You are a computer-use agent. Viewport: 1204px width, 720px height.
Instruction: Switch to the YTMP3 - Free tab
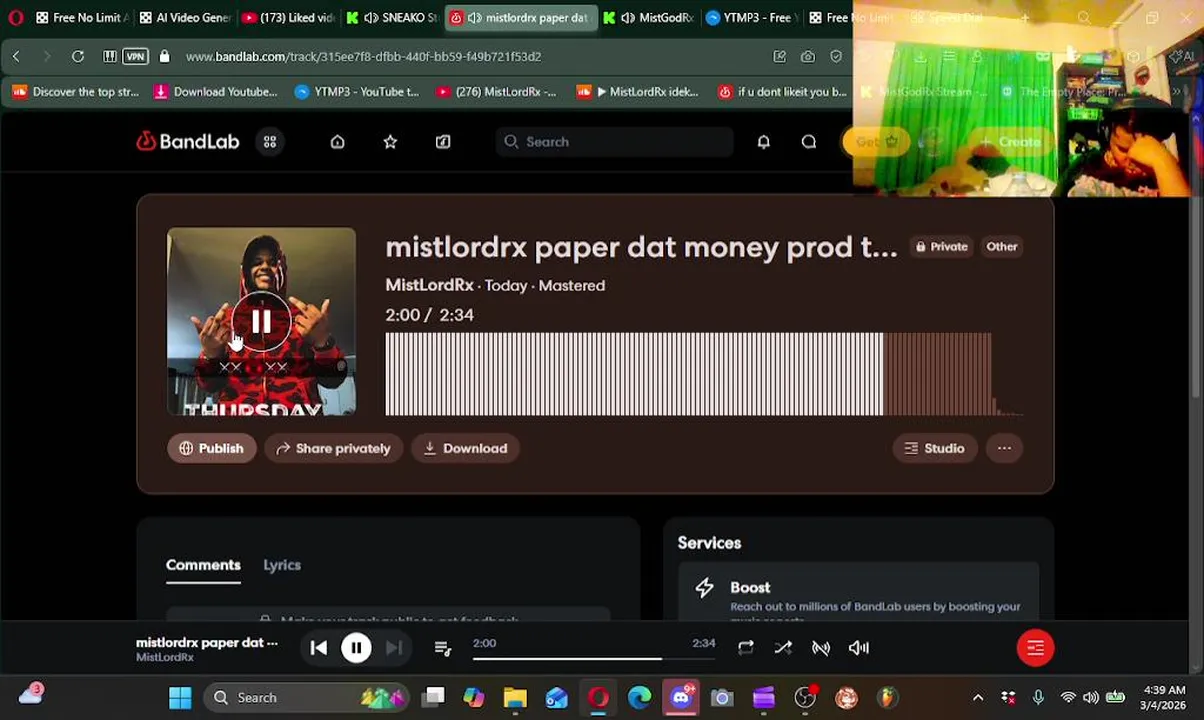pos(749,17)
